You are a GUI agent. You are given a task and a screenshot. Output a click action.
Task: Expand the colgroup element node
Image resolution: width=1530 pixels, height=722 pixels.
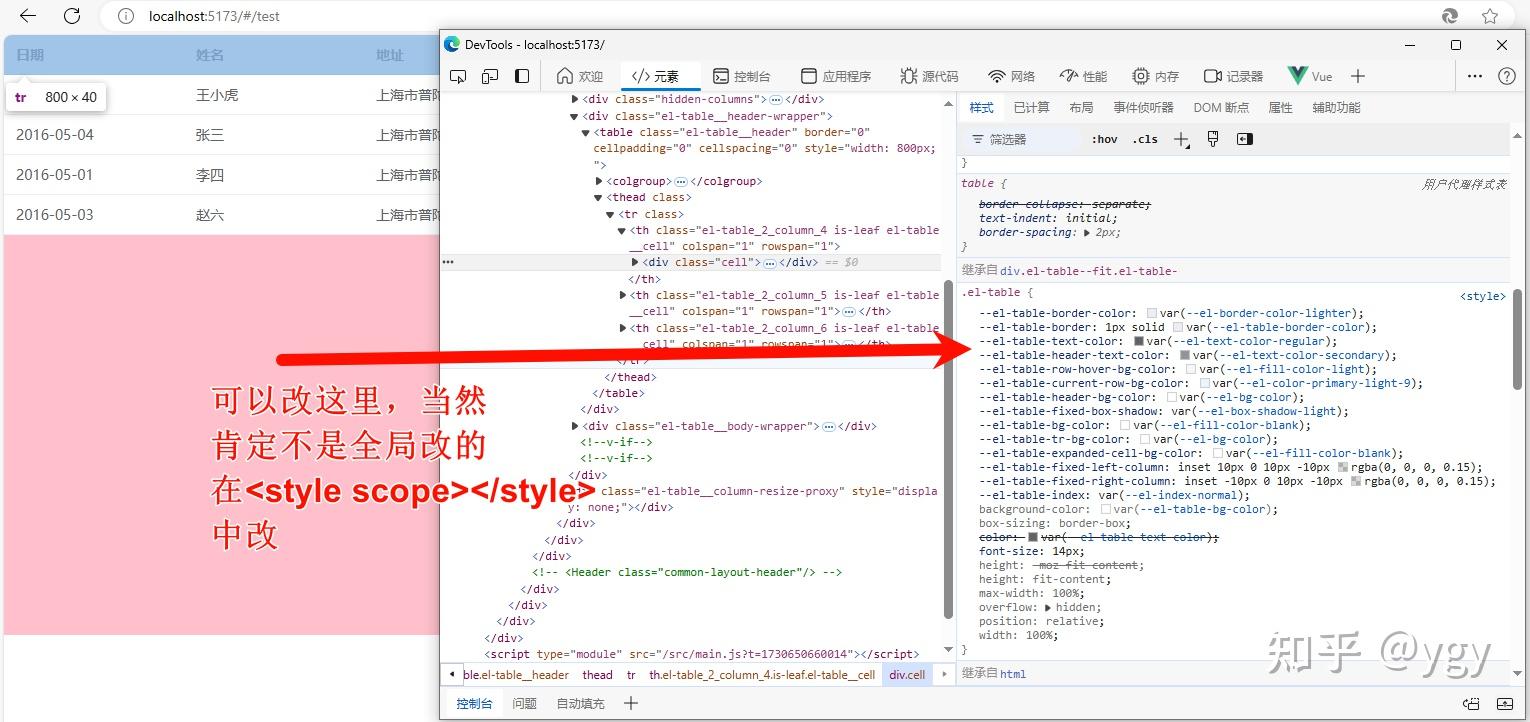point(599,181)
